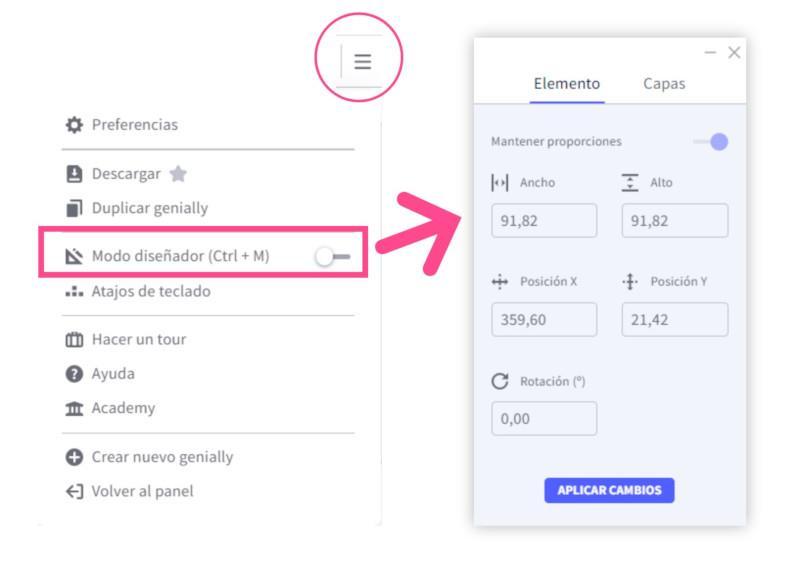Toggle the Modo diseñador switch
Viewport: 800px width, 563px height.
332,257
